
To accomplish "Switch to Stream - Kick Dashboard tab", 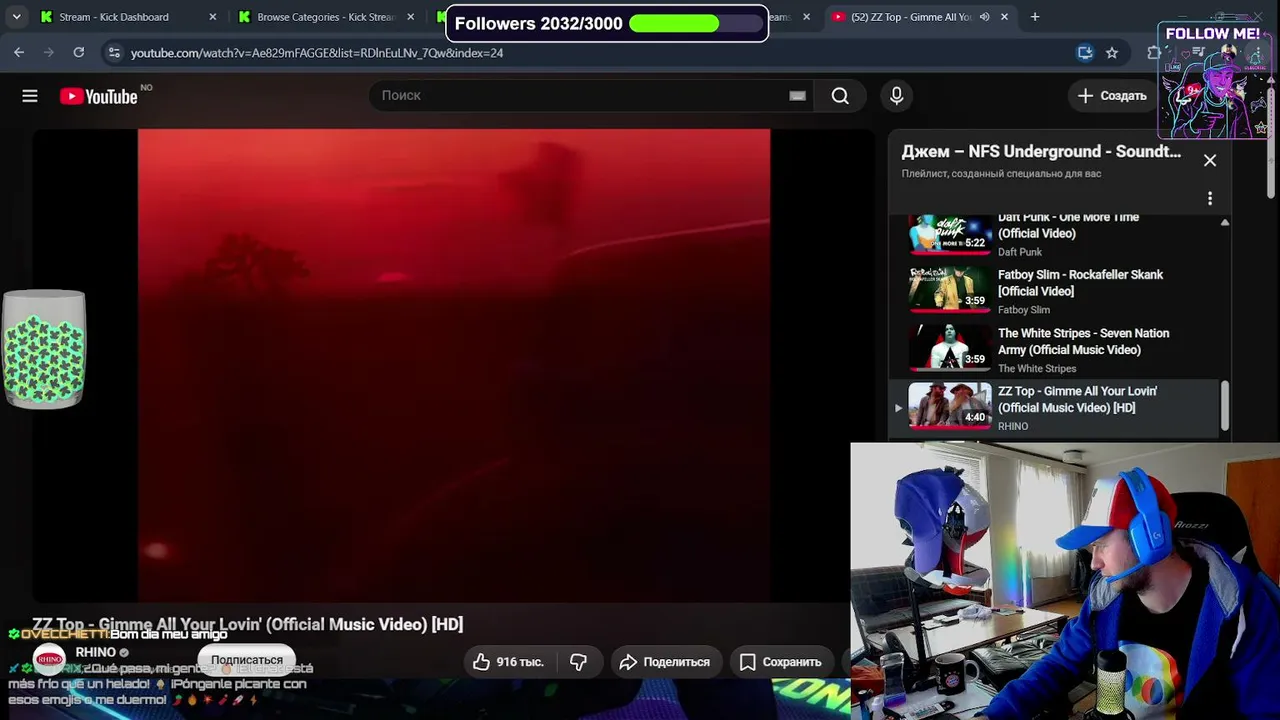I will (128, 16).
